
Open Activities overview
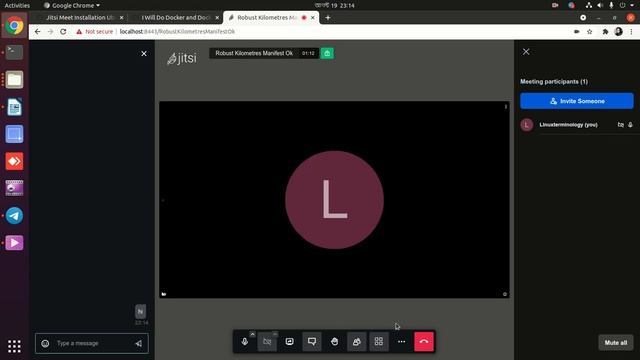[x=17, y=5]
